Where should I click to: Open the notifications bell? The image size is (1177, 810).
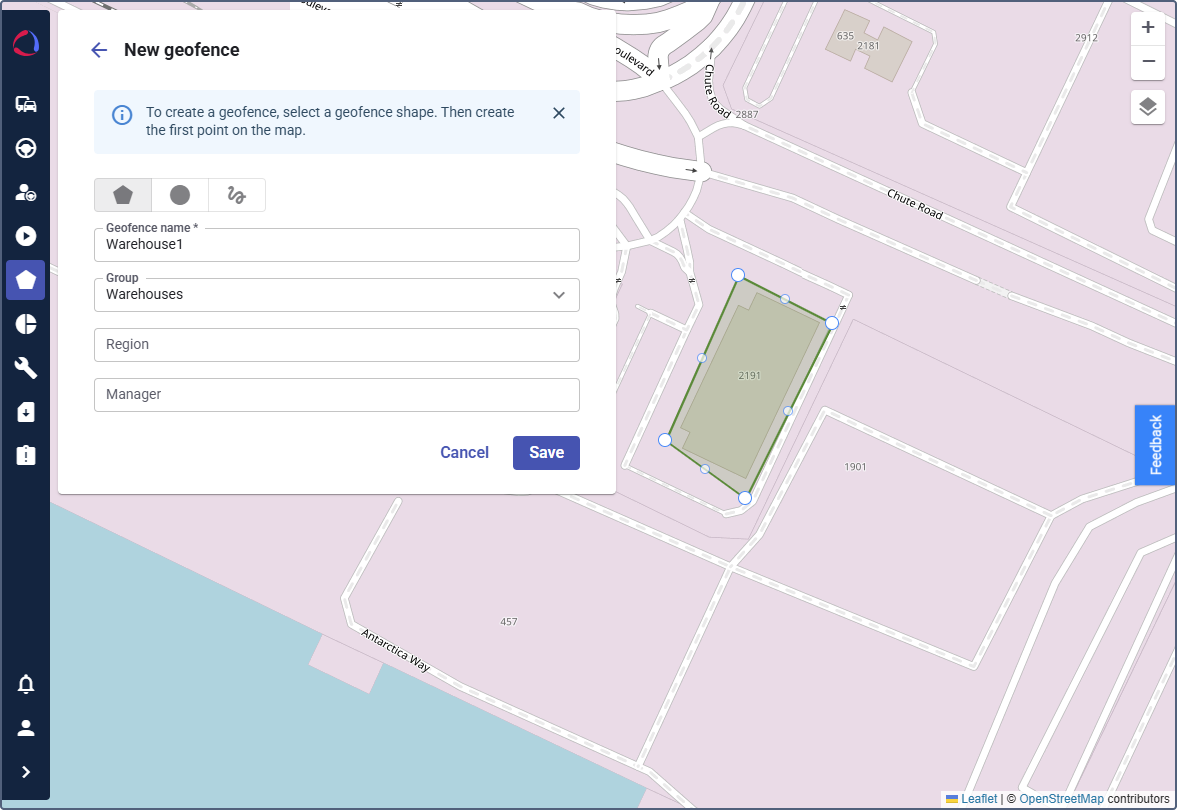(26, 685)
